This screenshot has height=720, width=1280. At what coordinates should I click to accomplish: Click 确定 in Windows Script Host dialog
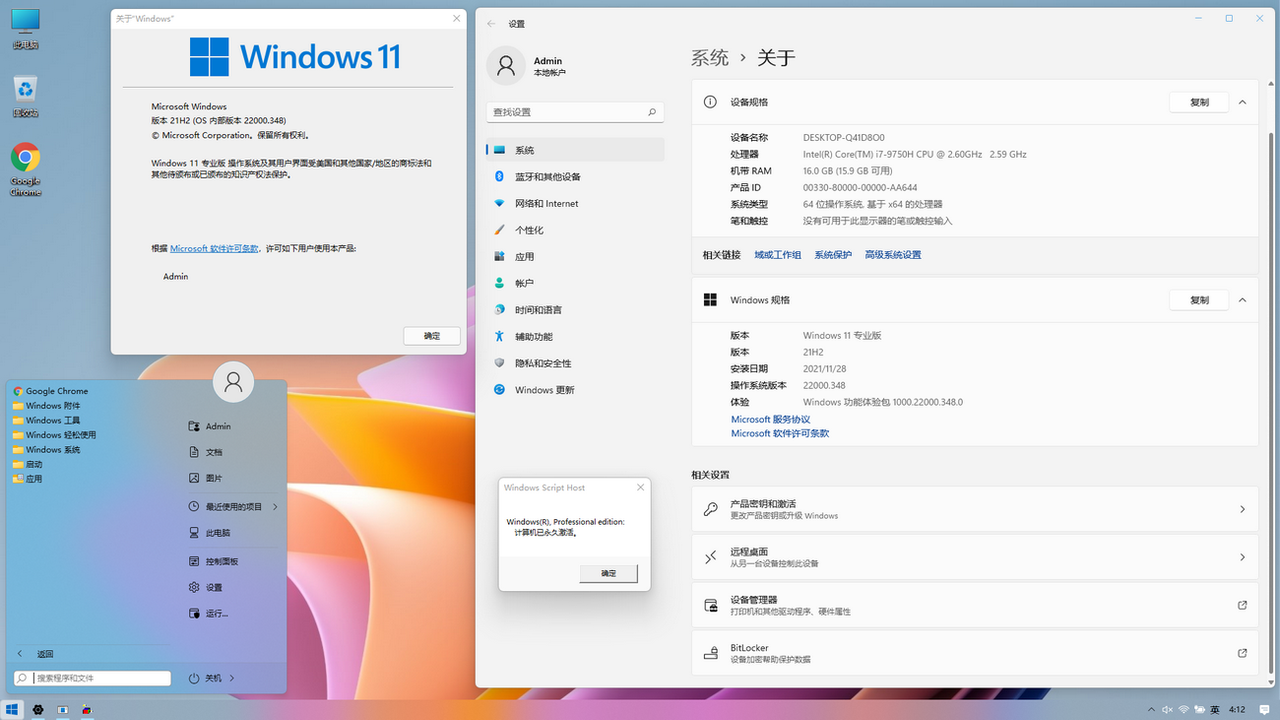608,573
